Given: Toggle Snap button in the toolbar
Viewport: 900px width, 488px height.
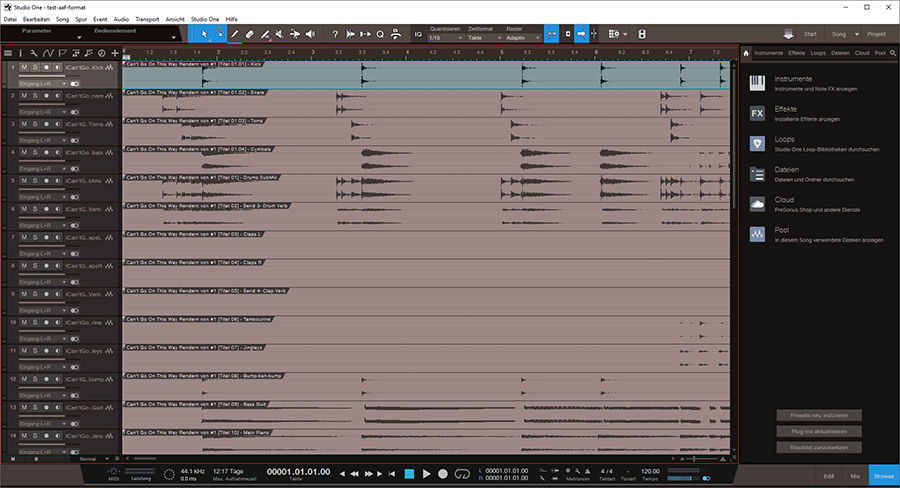Looking at the screenshot, I should [x=552, y=34].
